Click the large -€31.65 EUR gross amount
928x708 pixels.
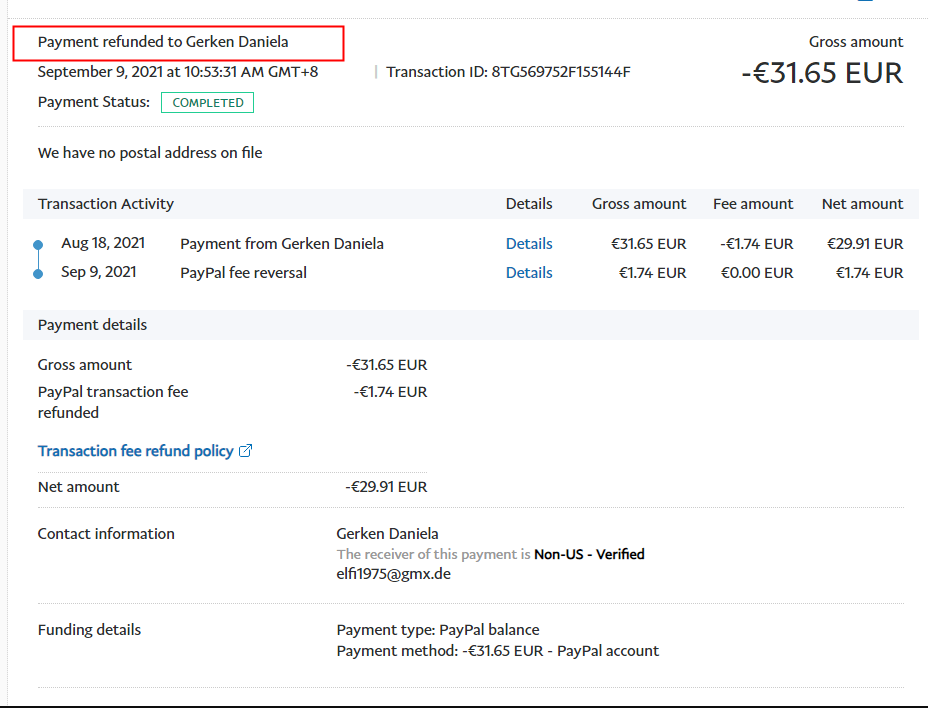click(x=821, y=73)
